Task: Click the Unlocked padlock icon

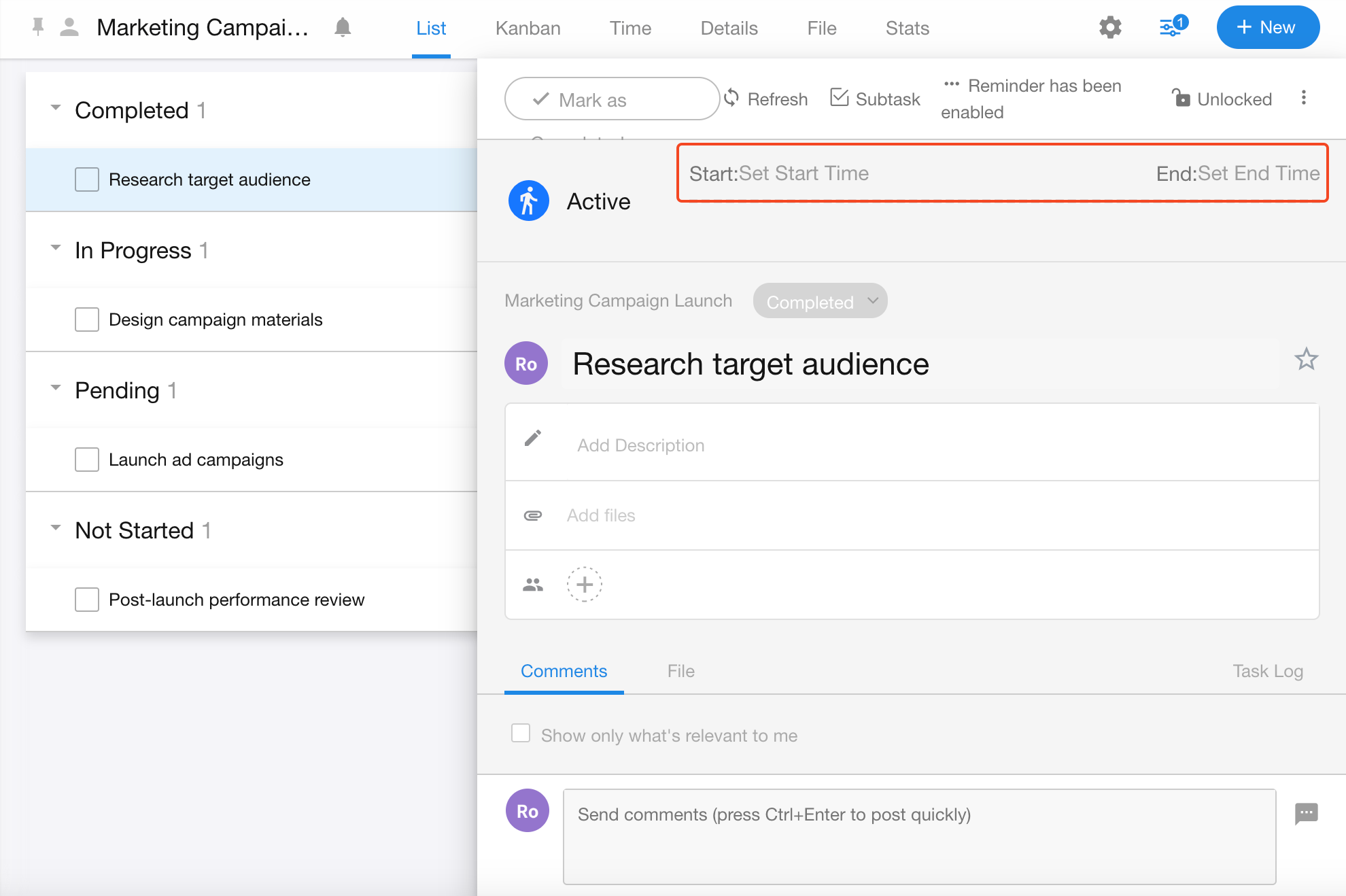Action: [x=1181, y=99]
